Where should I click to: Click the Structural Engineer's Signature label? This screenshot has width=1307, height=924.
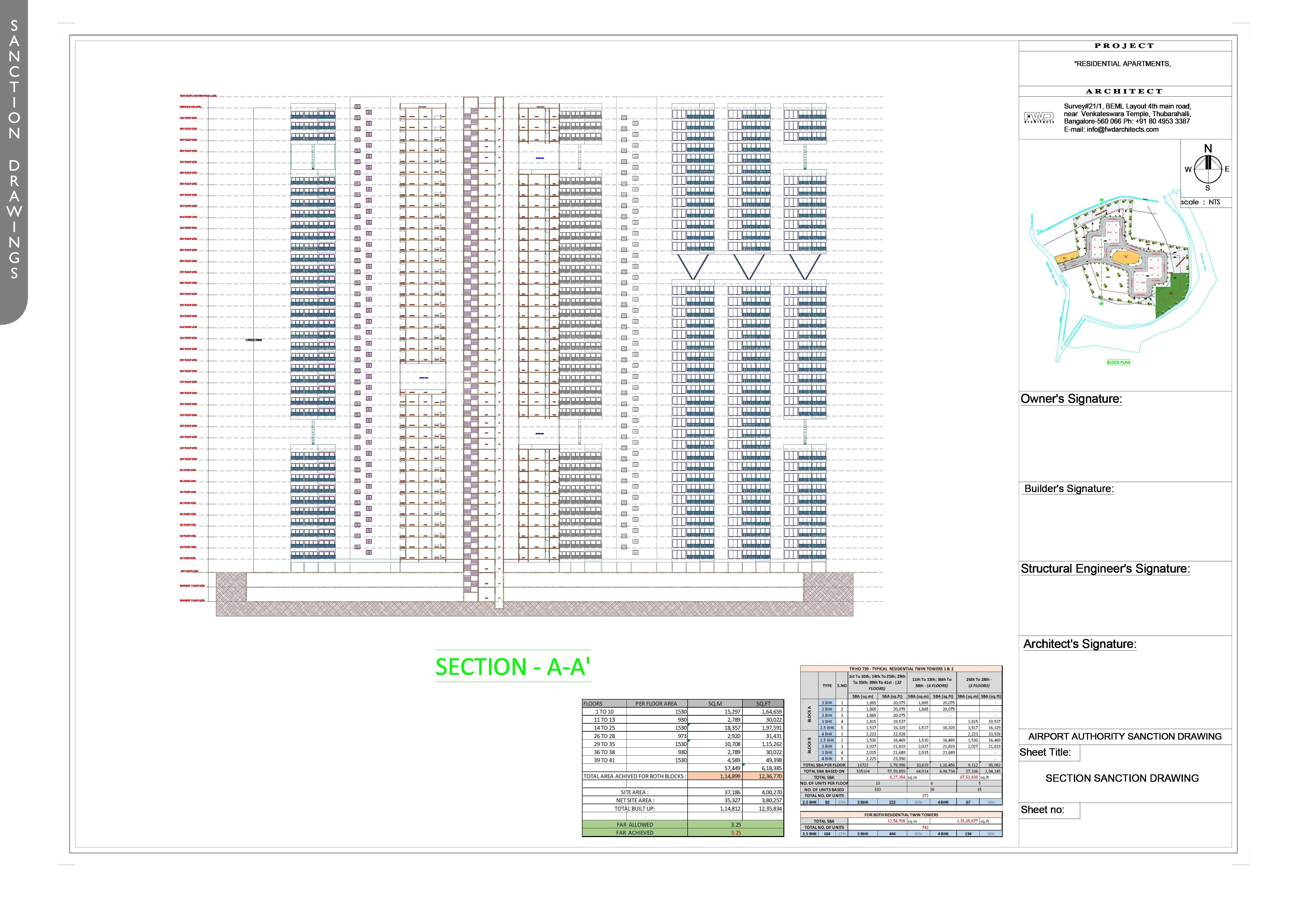[1105, 569]
